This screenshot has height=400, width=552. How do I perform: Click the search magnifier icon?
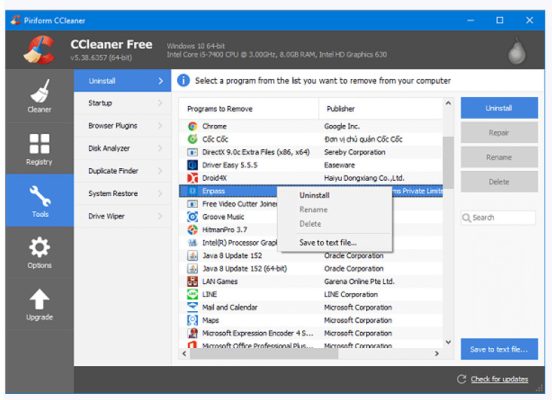[x=466, y=218]
